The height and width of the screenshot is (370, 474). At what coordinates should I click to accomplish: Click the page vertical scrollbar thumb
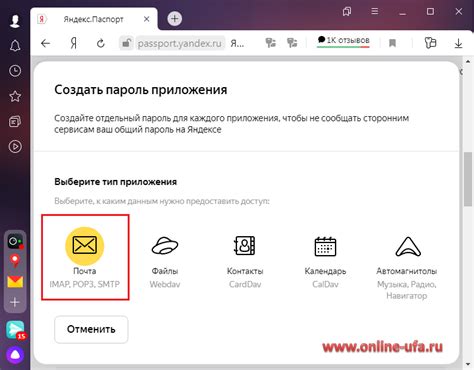(468, 179)
